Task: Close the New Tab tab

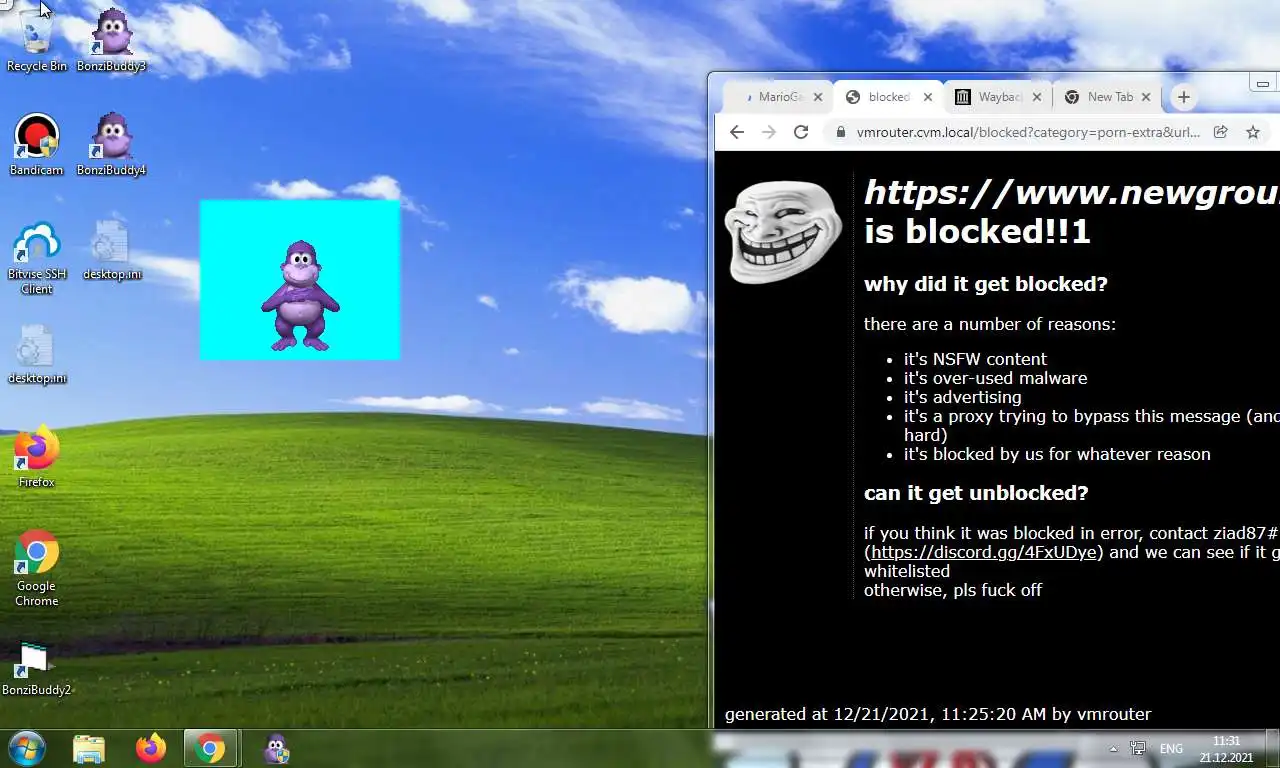Action: (x=1146, y=97)
